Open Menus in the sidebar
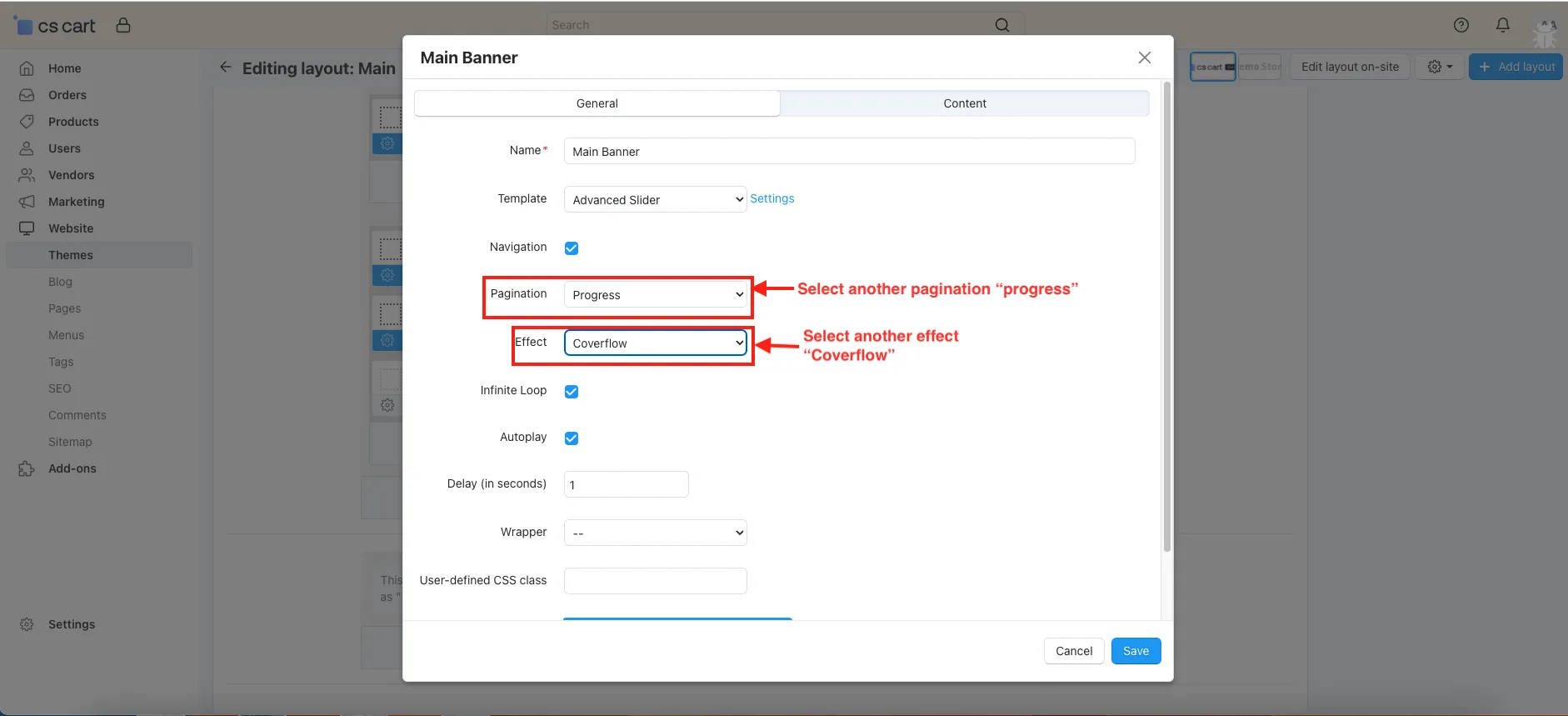Image resolution: width=1568 pixels, height=716 pixels. pyautogui.click(x=66, y=335)
